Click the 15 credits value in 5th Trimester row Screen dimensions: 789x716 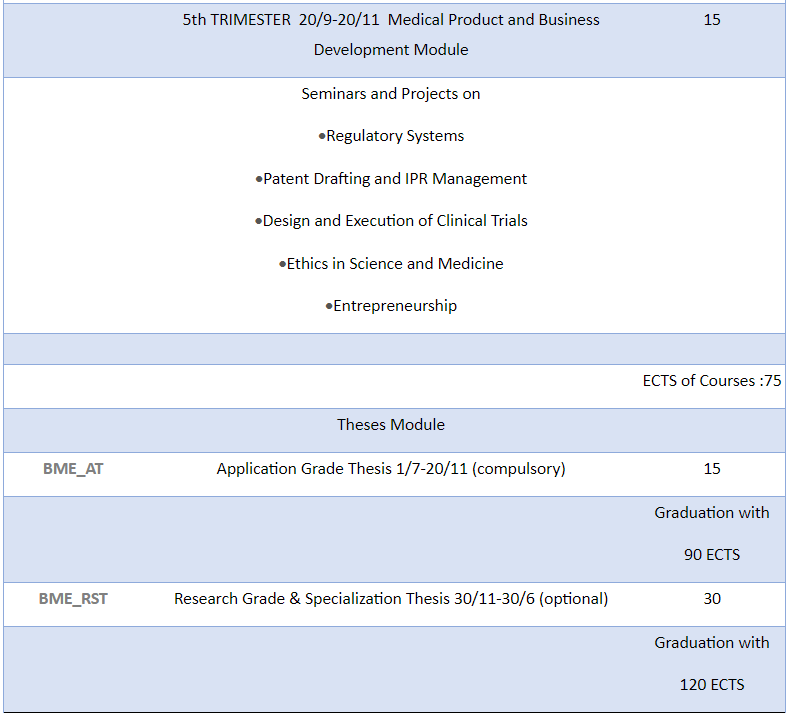tap(711, 20)
